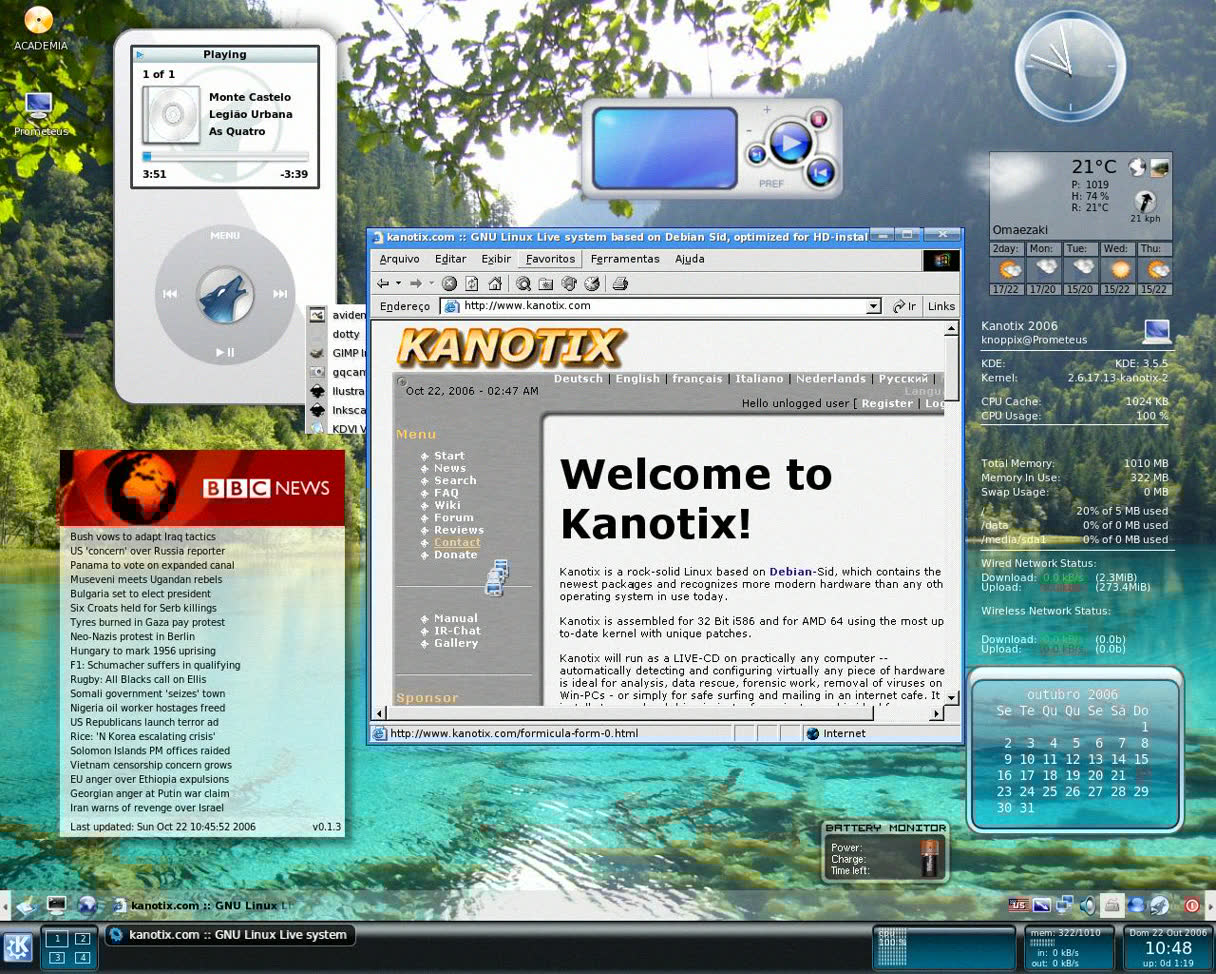Screen dimensions: 1216x974
Task: Click the horizontal scrollbar right arrow
Action: tap(937, 713)
